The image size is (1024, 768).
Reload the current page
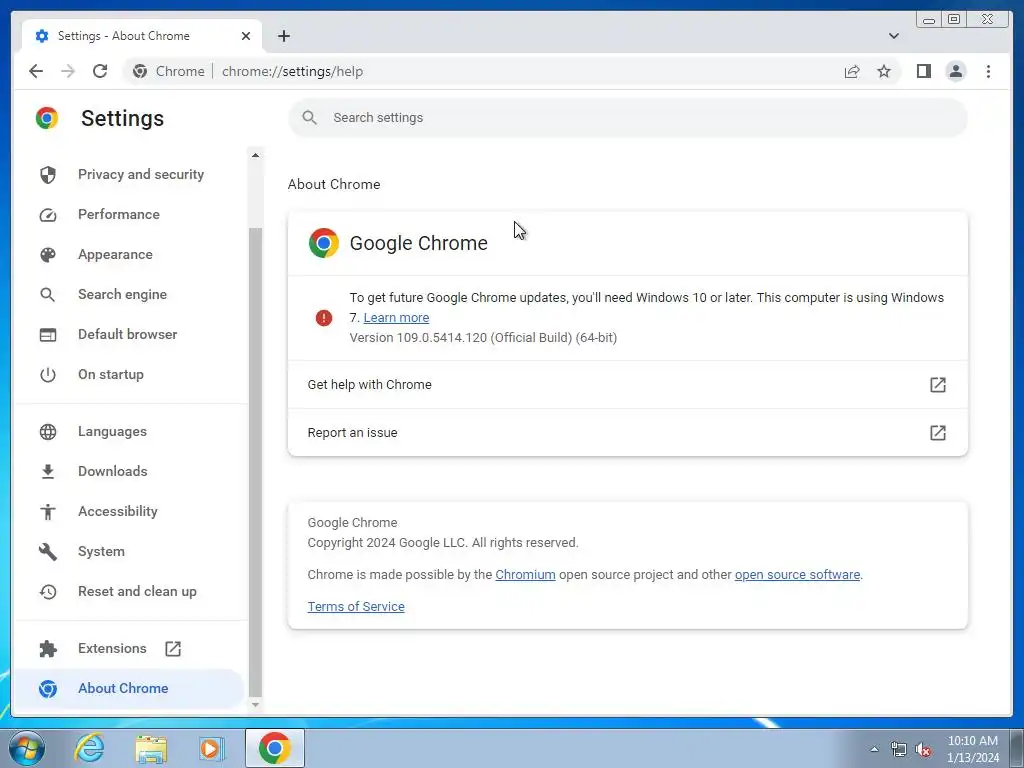pyautogui.click(x=100, y=71)
